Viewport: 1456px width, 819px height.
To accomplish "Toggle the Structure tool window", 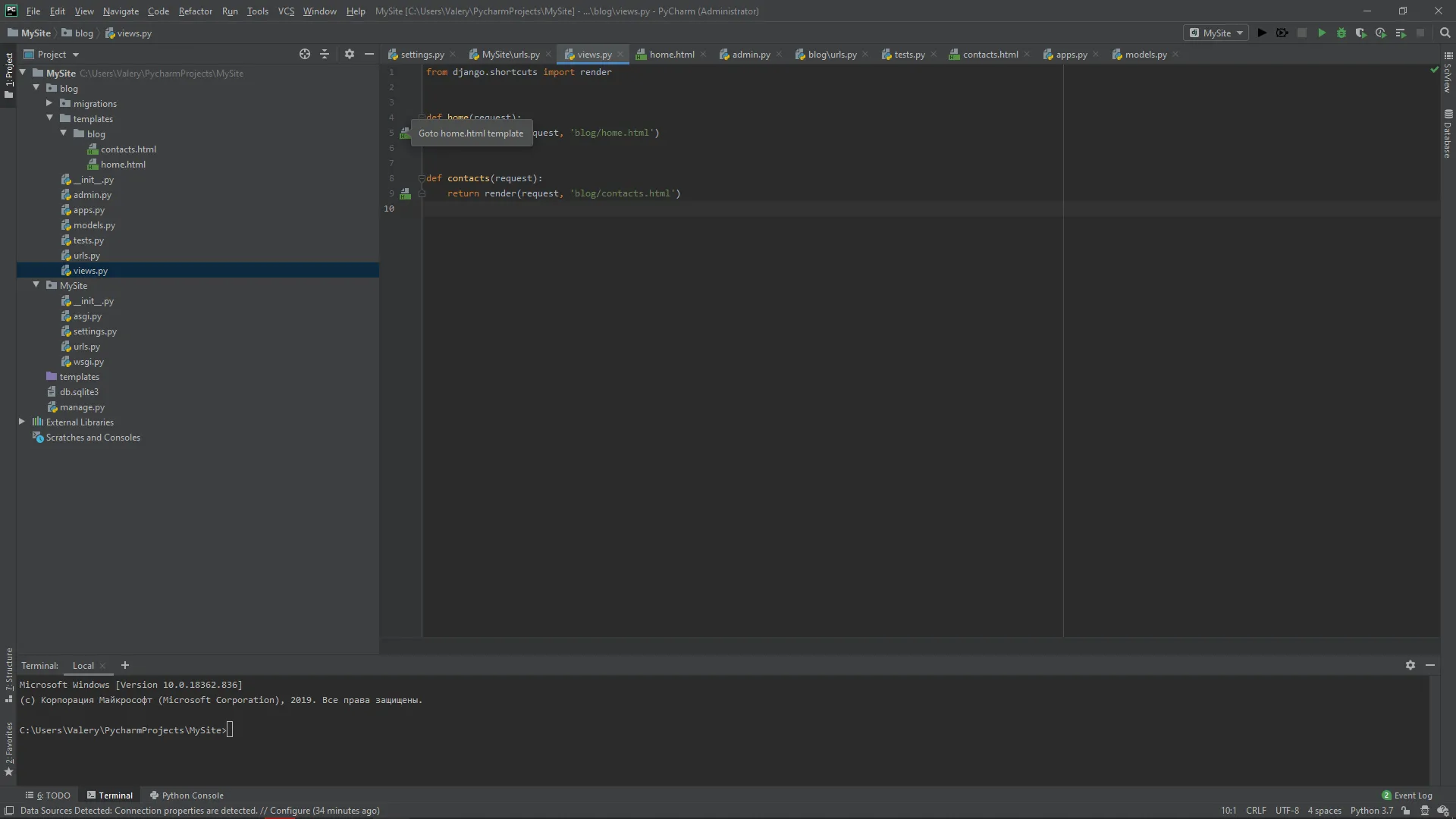I will (x=8, y=675).
